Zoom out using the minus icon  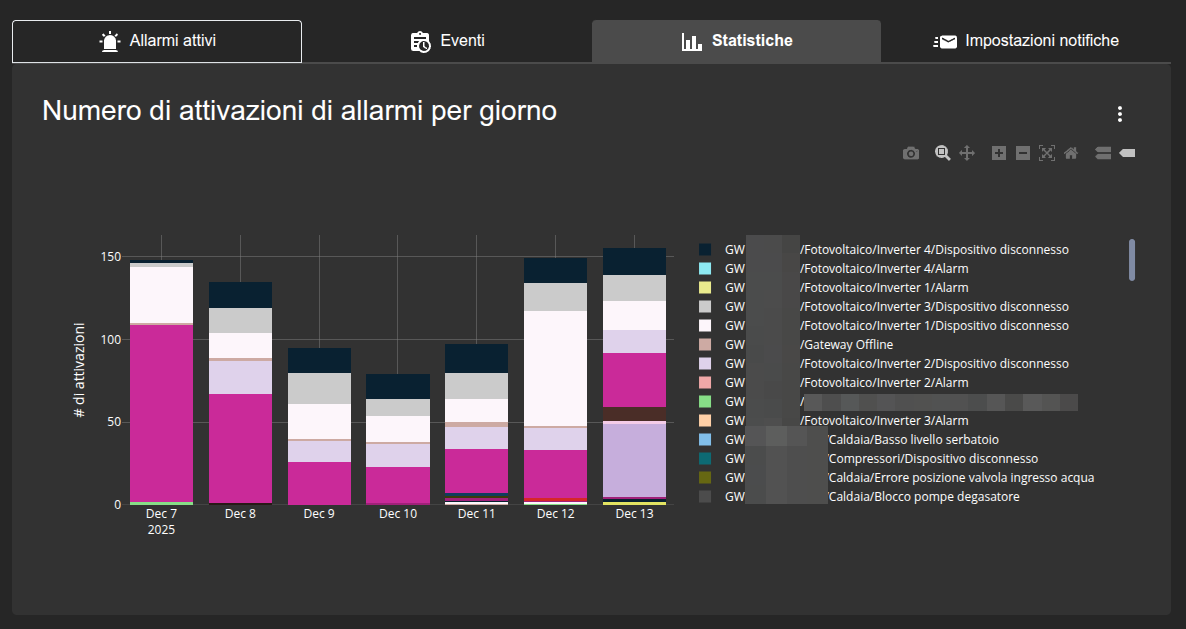pyautogui.click(x=1022, y=153)
